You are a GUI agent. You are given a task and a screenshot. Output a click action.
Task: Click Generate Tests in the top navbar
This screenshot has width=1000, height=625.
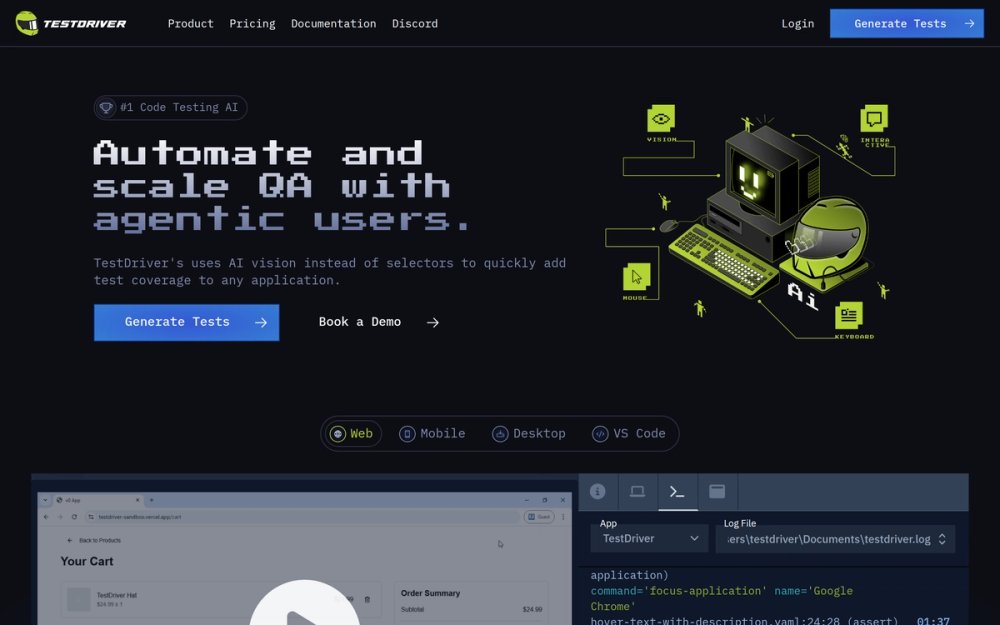tap(906, 24)
